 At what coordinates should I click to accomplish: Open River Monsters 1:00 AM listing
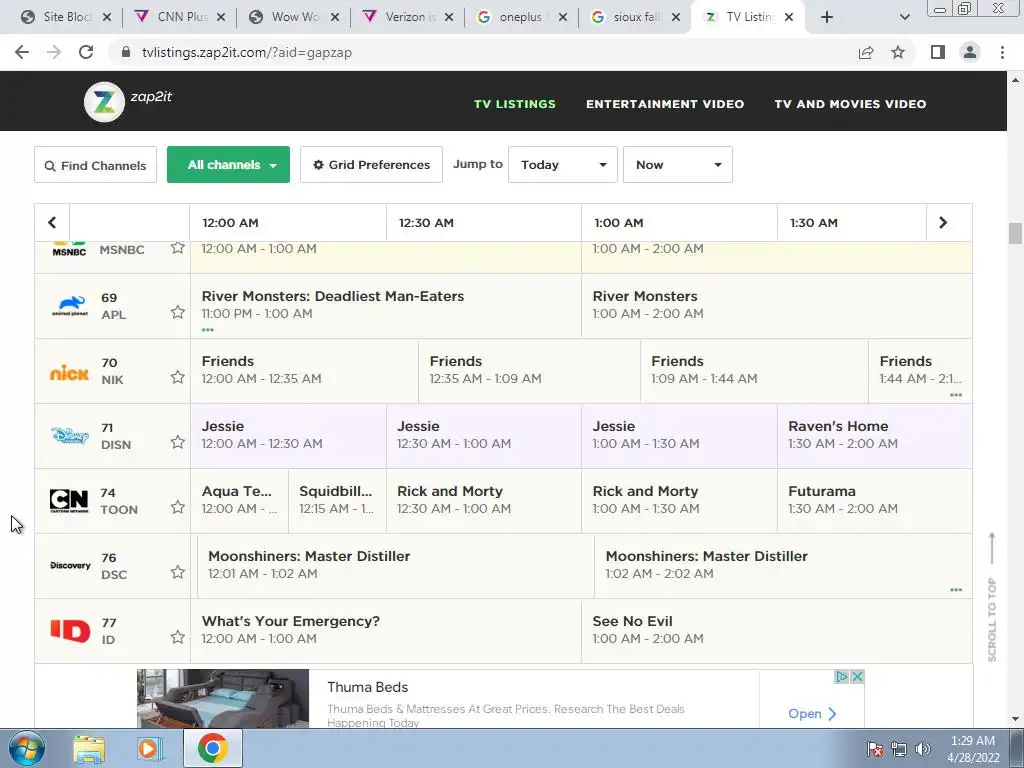(x=776, y=306)
